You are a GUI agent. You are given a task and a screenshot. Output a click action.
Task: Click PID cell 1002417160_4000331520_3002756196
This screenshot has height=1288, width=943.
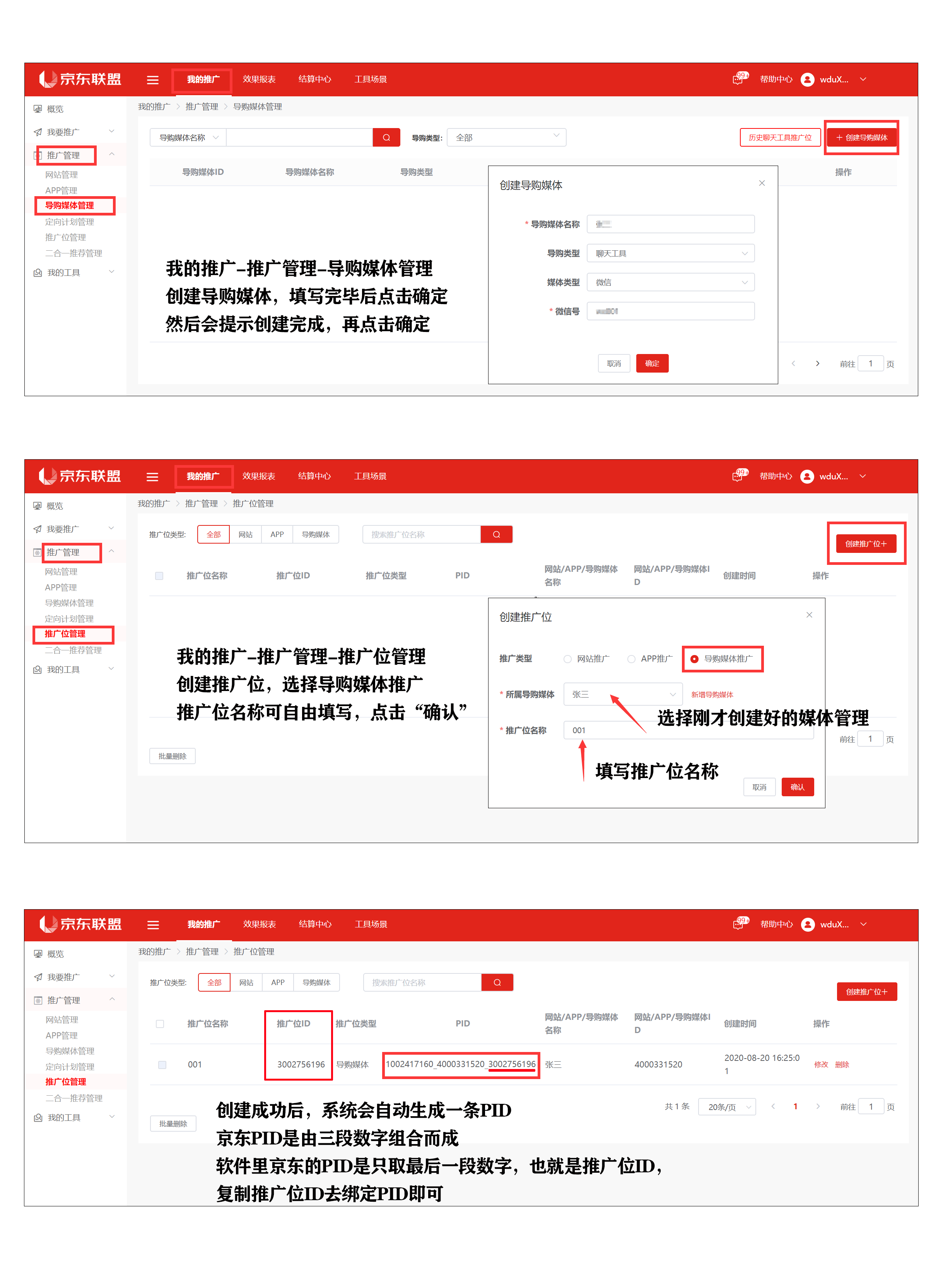[x=461, y=1064]
